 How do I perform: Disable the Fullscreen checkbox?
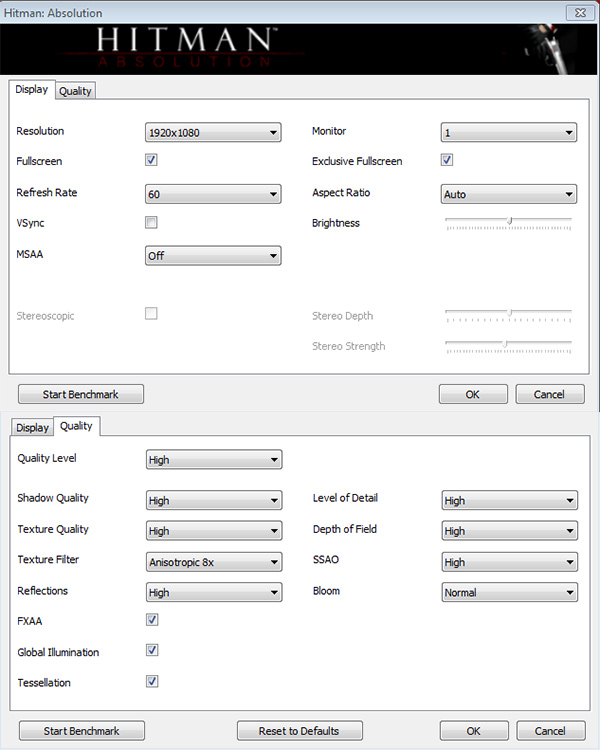pos(151,160)
